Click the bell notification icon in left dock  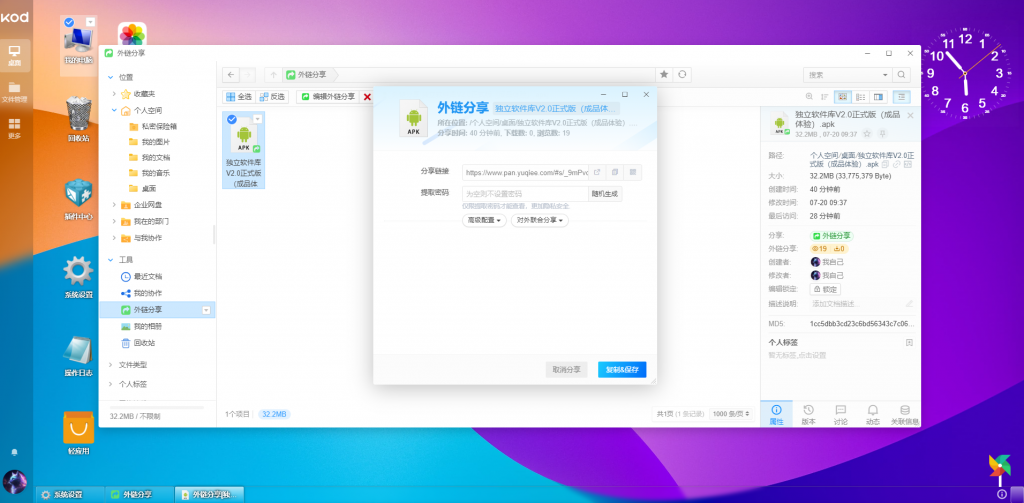[x=14, y=452]
